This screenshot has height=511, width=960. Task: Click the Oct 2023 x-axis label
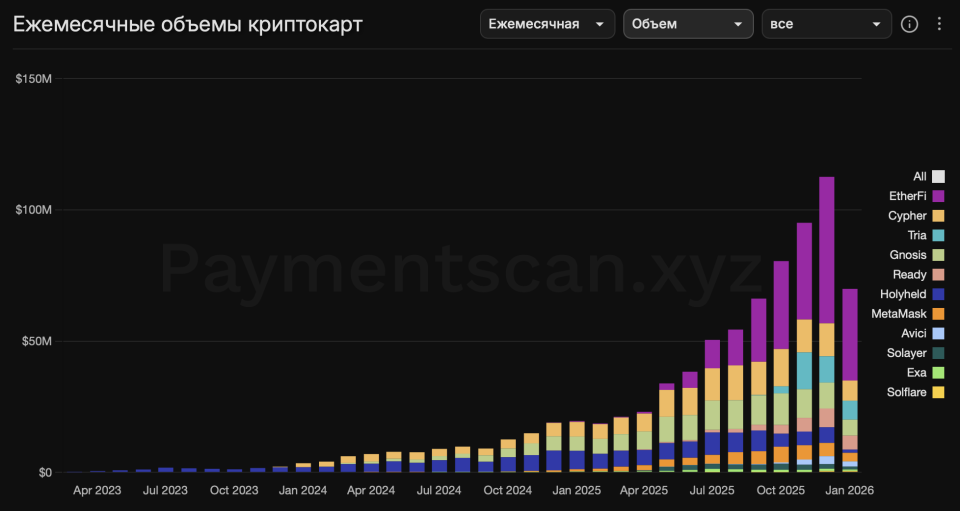234,490
